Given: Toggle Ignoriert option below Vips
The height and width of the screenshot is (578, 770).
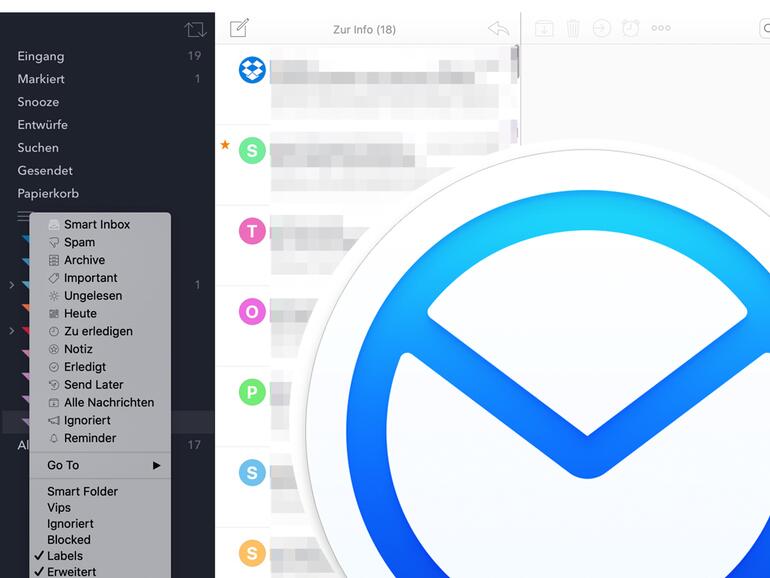Looking at the screenshot, I should tap(100, 523).
